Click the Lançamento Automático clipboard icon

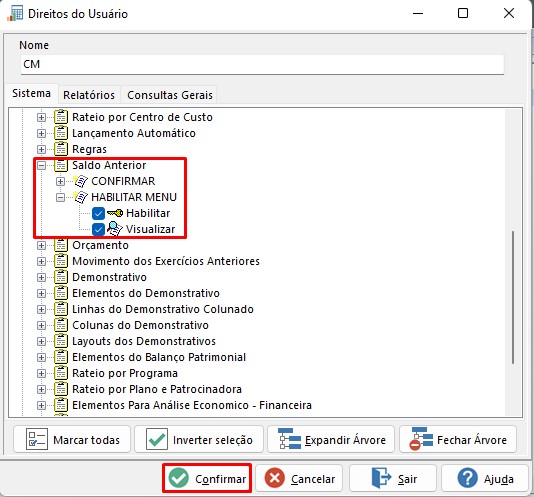61,133
